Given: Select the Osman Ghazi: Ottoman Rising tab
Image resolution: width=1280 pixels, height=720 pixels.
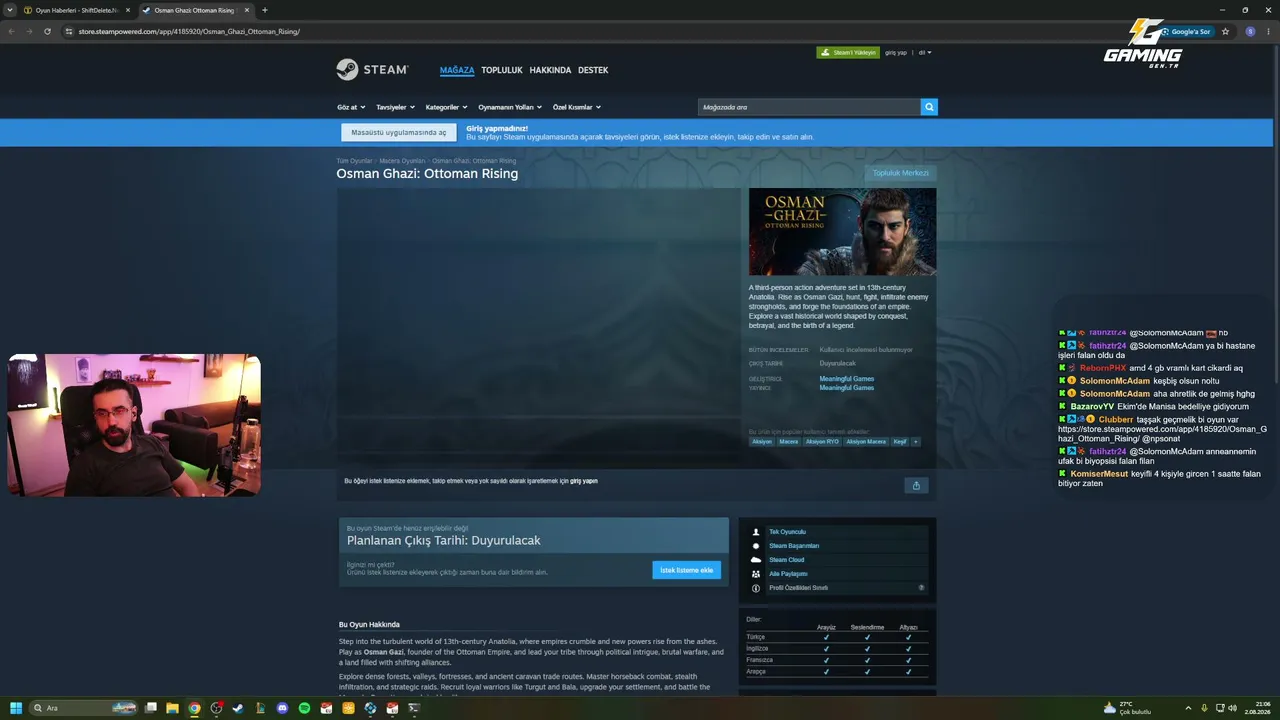Looking at the screenshot, I should point(195,10).
